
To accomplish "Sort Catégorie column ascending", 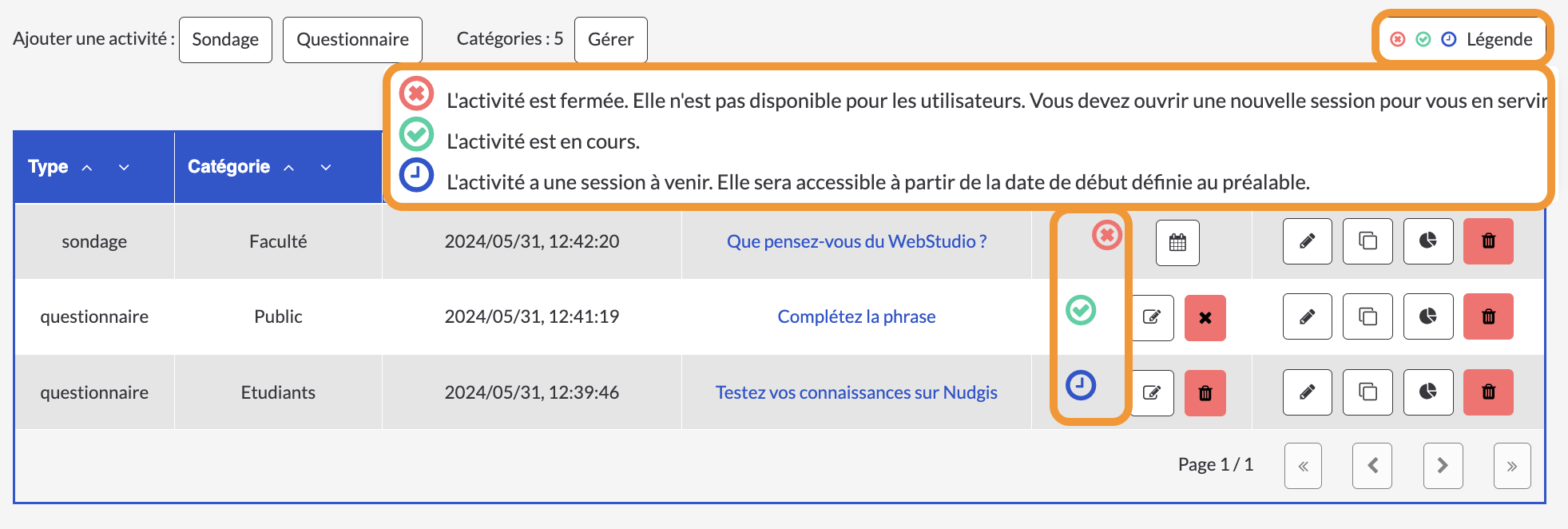I will (289, 168).
